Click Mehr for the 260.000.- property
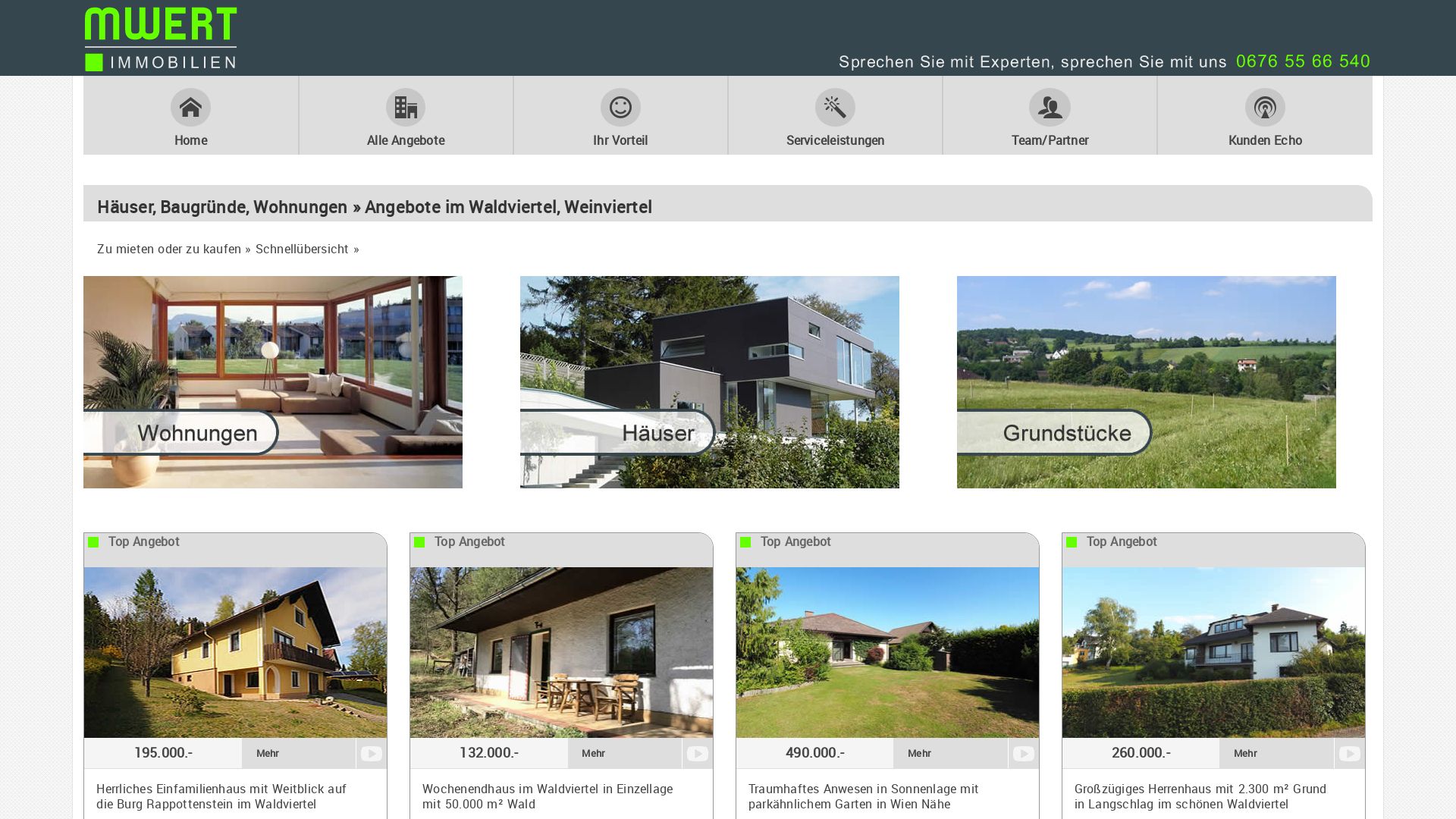This screenshot has width=1456, height=819. 1277,754
